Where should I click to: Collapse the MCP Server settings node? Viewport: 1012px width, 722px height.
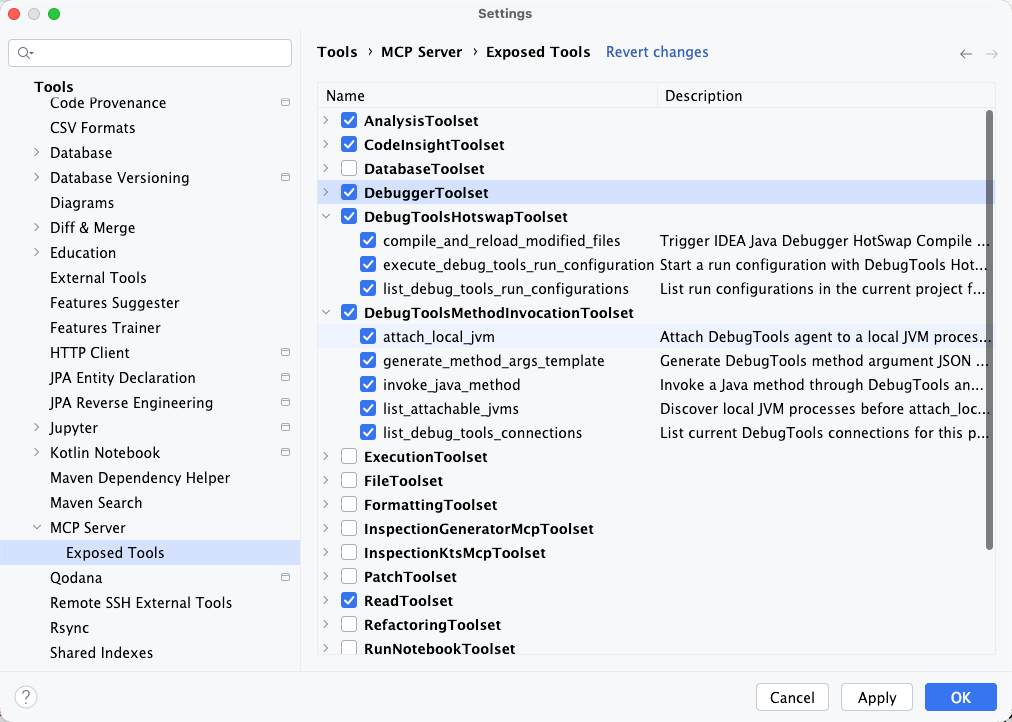tap(37, 527)
